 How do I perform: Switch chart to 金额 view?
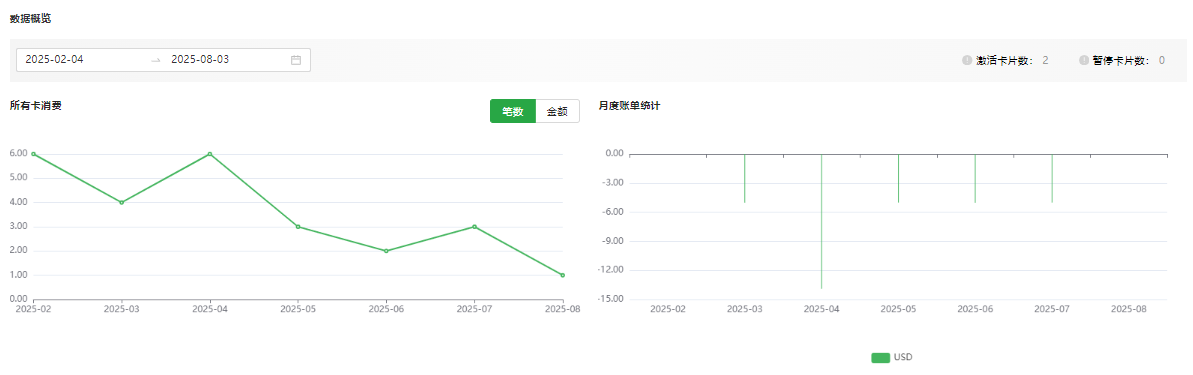tap(558, 111)
